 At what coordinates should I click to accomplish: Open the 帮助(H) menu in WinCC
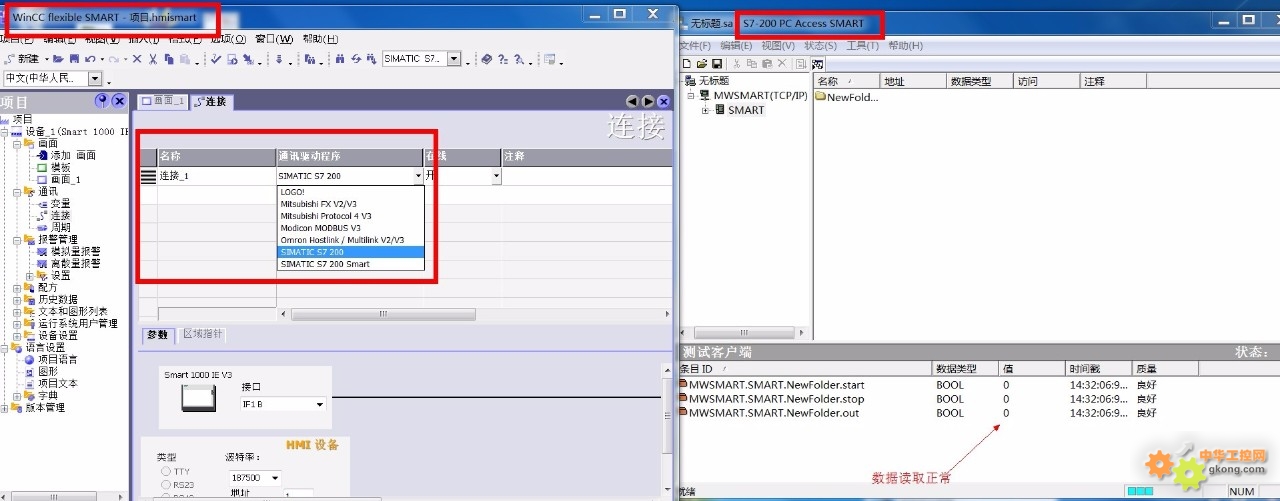click(319, 39)
